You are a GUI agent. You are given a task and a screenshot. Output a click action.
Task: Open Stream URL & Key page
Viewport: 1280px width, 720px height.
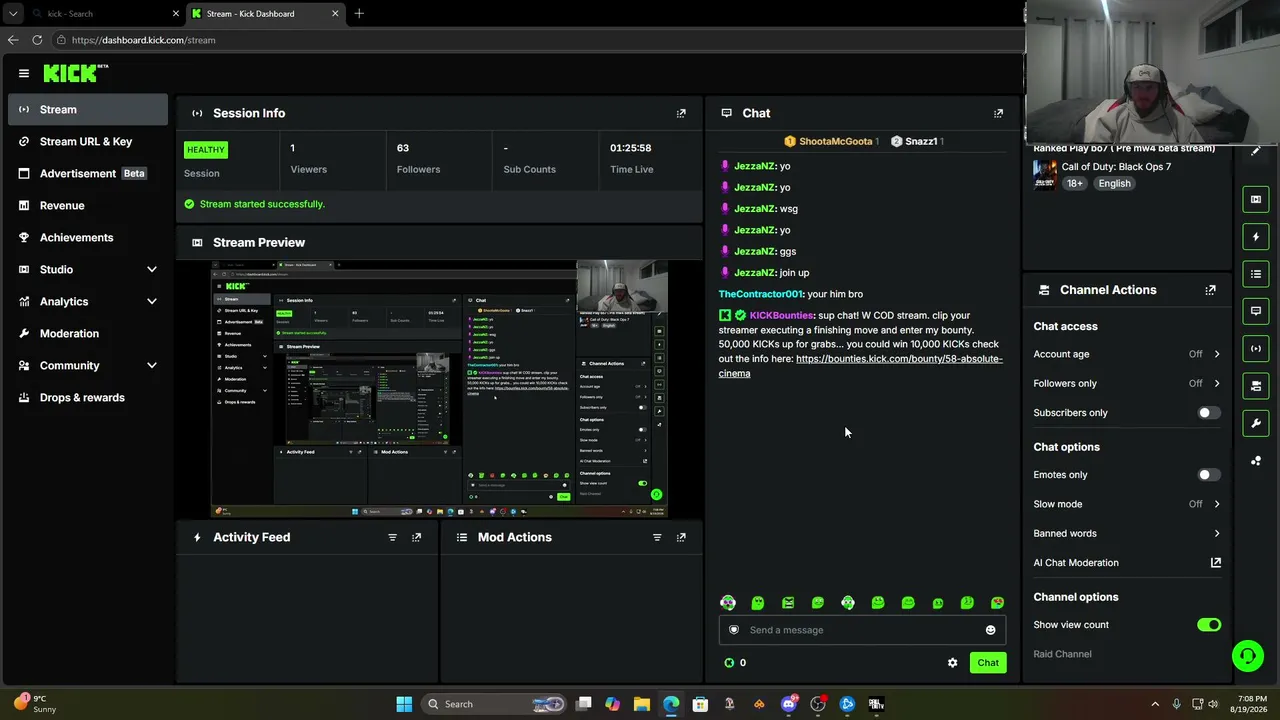pyautogui.click(x=88, y=141)
